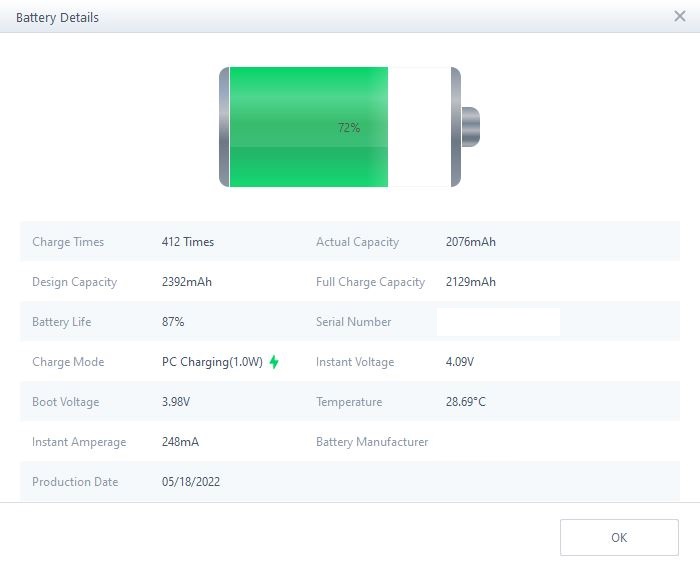Click the Battery Life 87% value
700x573 pixels.
(x=173, y=322)
